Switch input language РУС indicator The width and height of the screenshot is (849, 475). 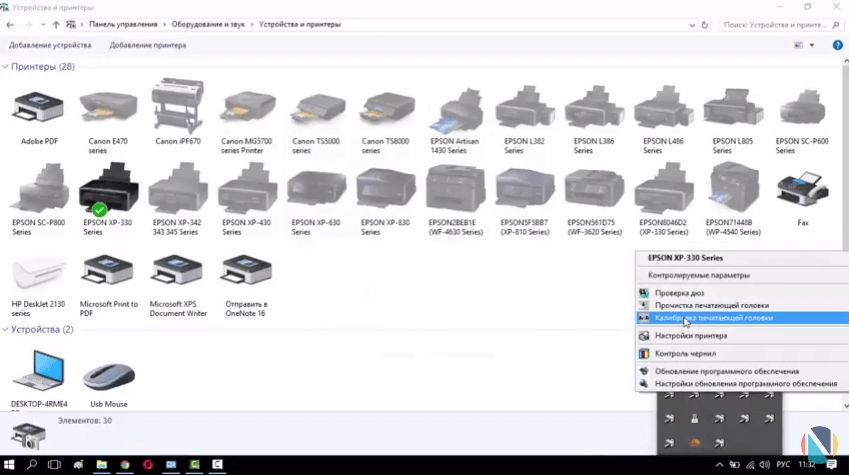pyautogui.click(x=783, y=465)
